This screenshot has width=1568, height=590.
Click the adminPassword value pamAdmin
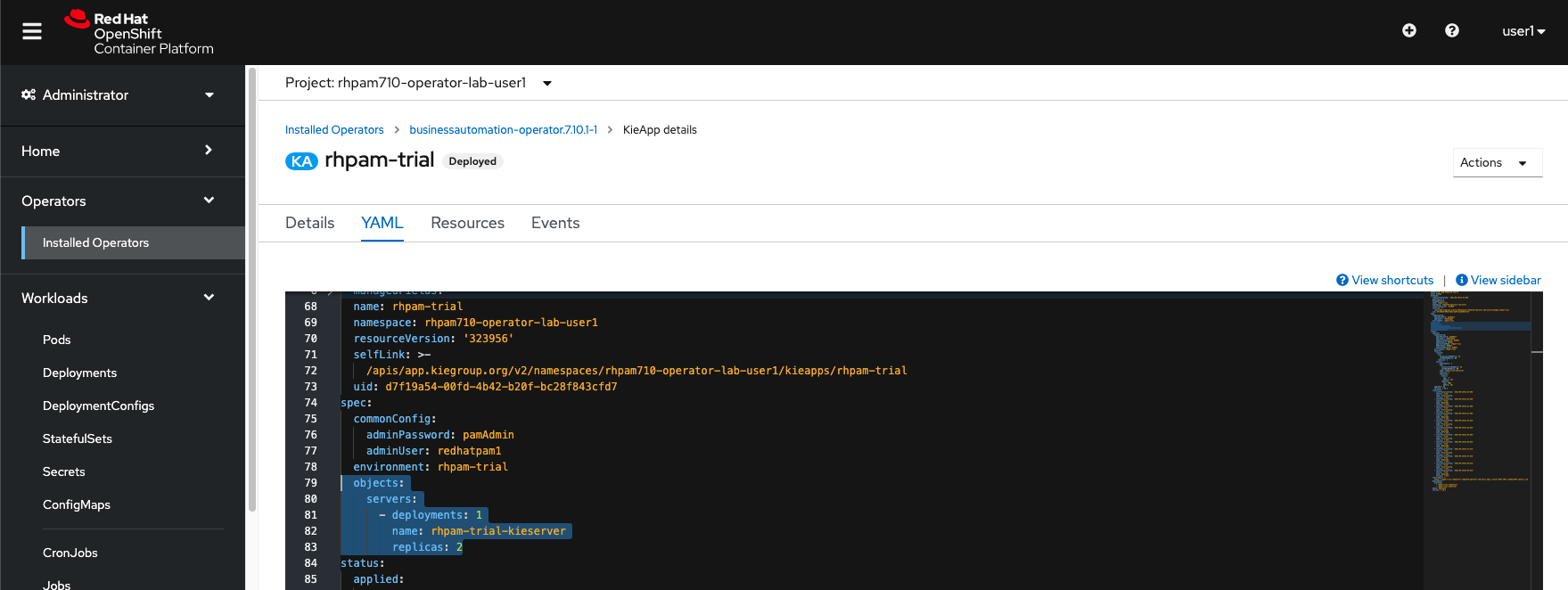[488, 435]
